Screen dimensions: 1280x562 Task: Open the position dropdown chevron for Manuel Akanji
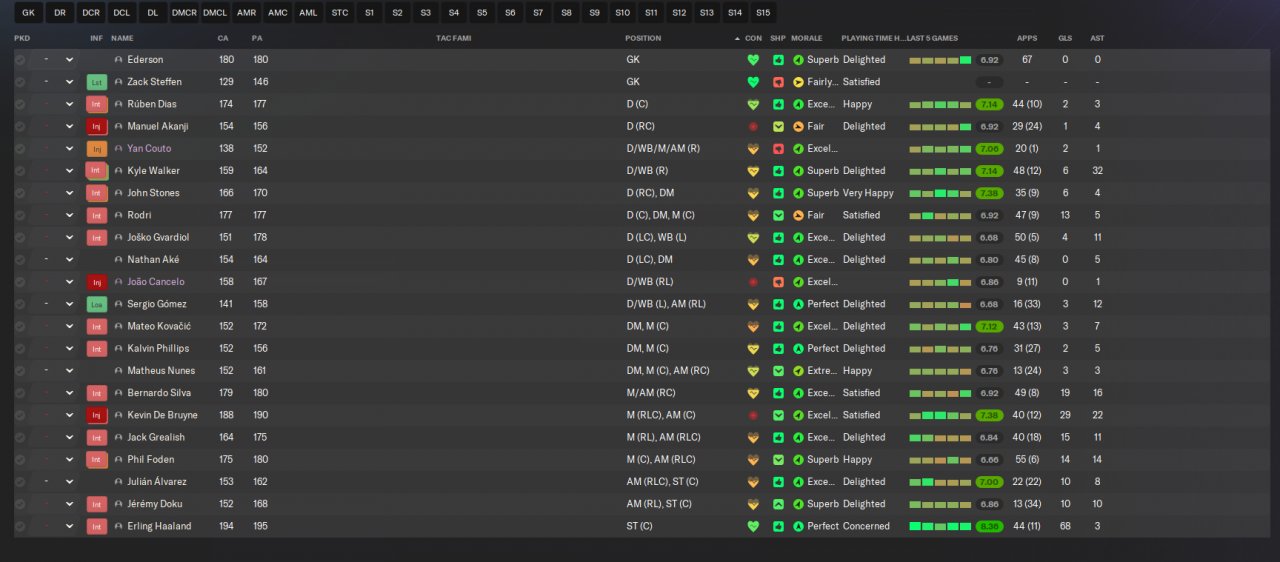coord(69,127)
